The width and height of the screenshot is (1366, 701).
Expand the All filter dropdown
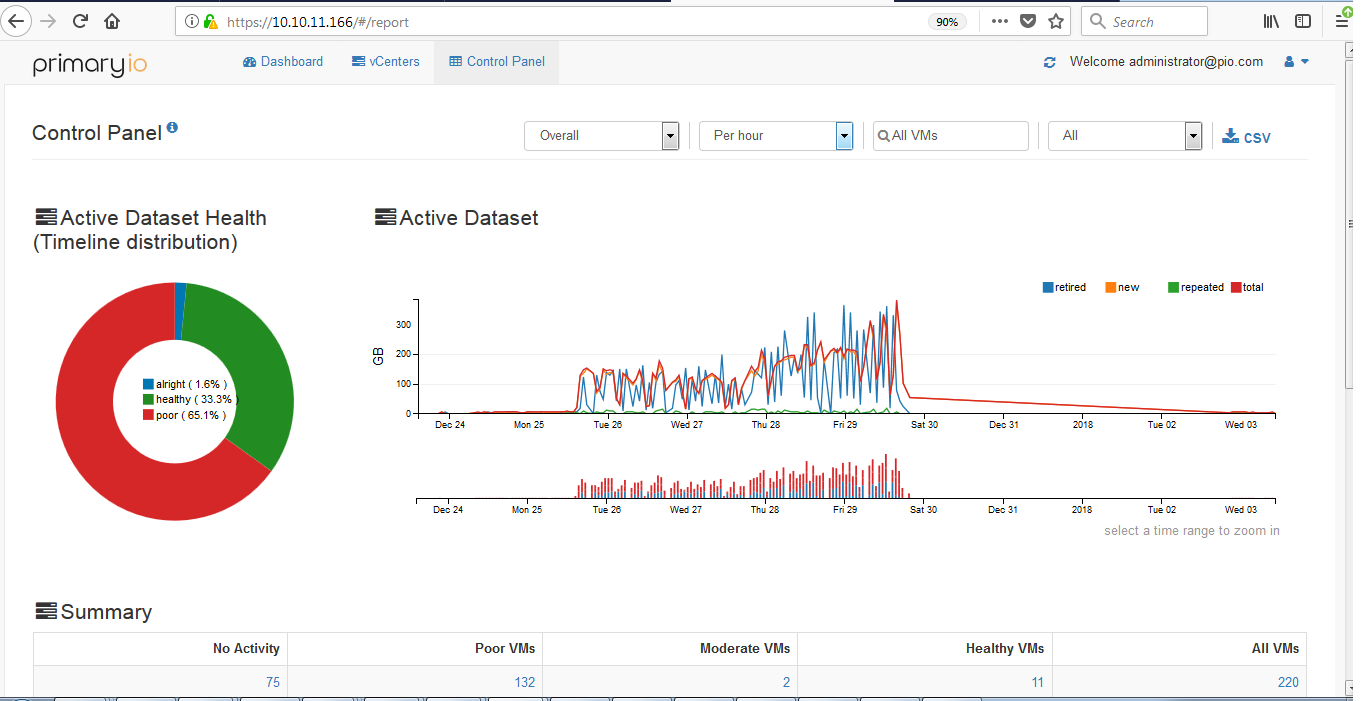pyautogui.click(x=1124, y=136)
